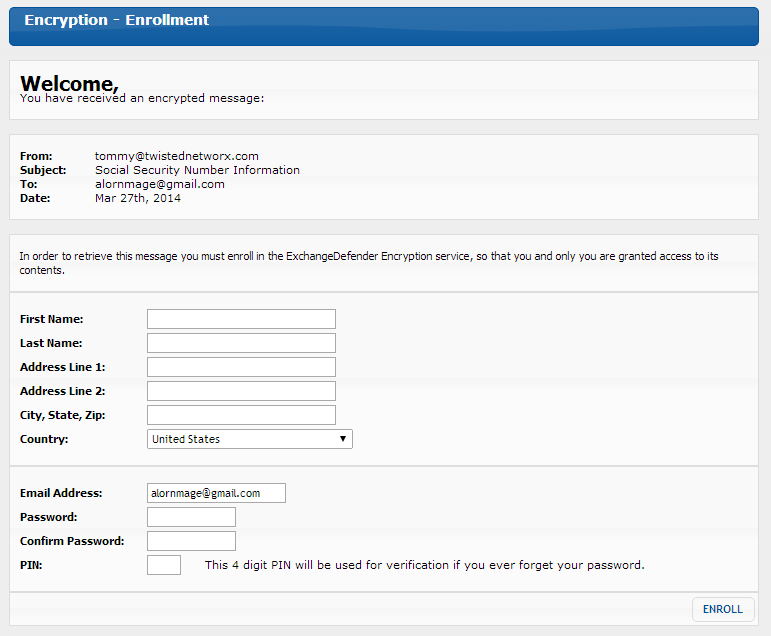Click the text You have received an encrypted message
771x636 pixels.
click(x=142, y=98)
